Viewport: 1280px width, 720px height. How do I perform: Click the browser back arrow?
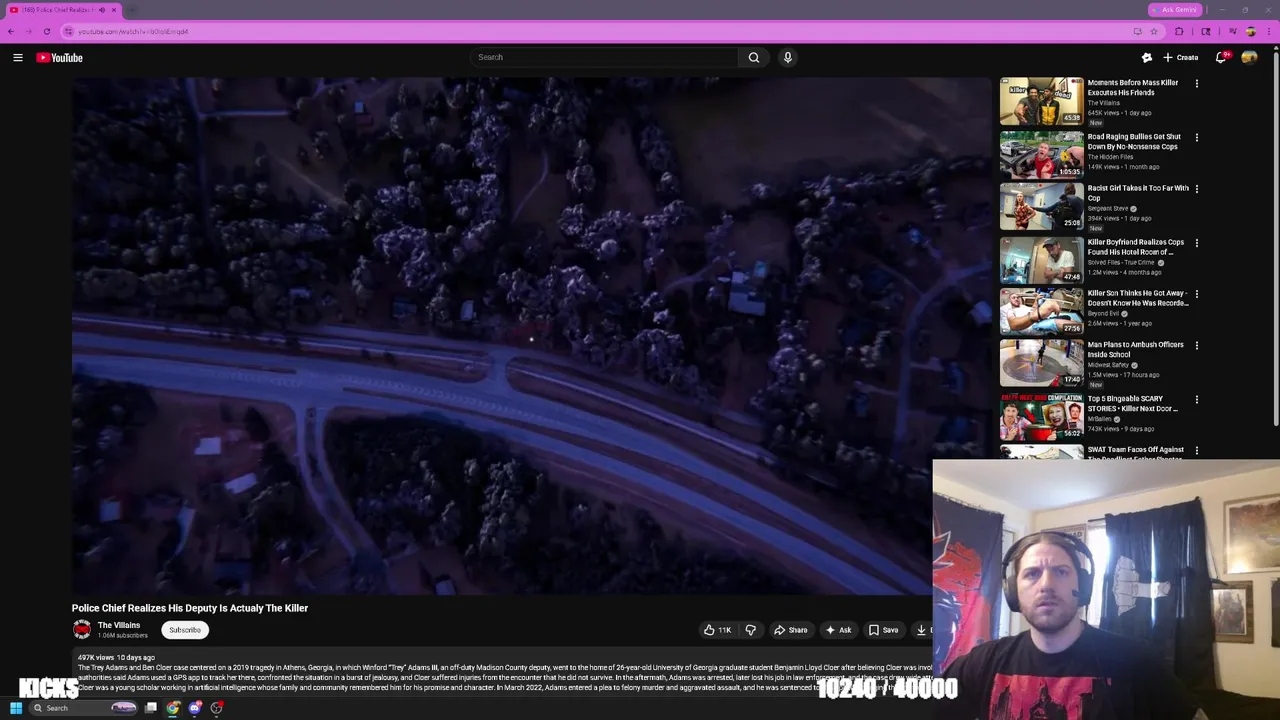pos(11,31)
